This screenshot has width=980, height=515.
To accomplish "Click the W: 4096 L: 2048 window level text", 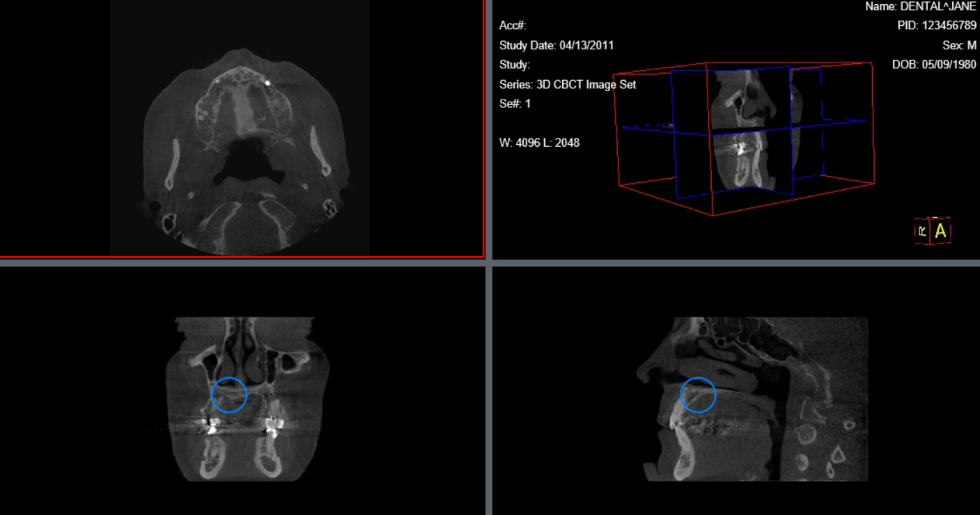I will pyautogui.click(x=539, y=143).
